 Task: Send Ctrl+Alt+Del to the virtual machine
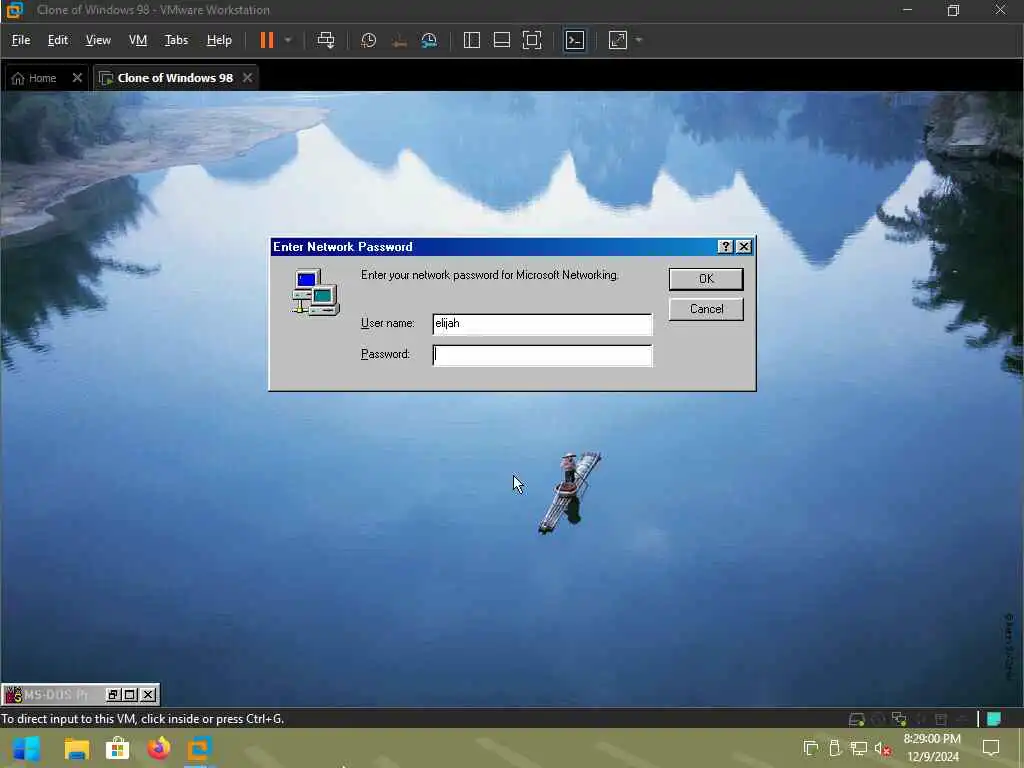coord(325,40)
